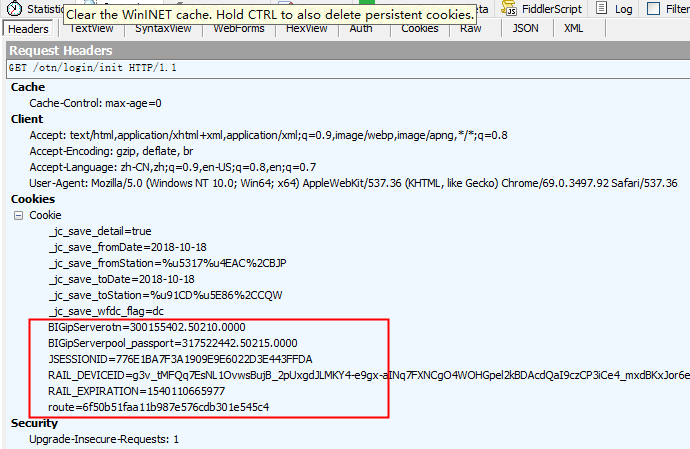
Task: Select the Cache-Control: max-age=0 header
Action: [x=95, y=103]
